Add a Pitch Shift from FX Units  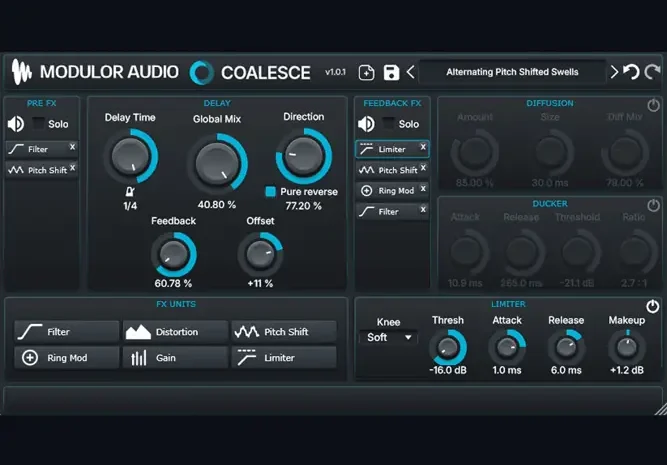point(284,332)
